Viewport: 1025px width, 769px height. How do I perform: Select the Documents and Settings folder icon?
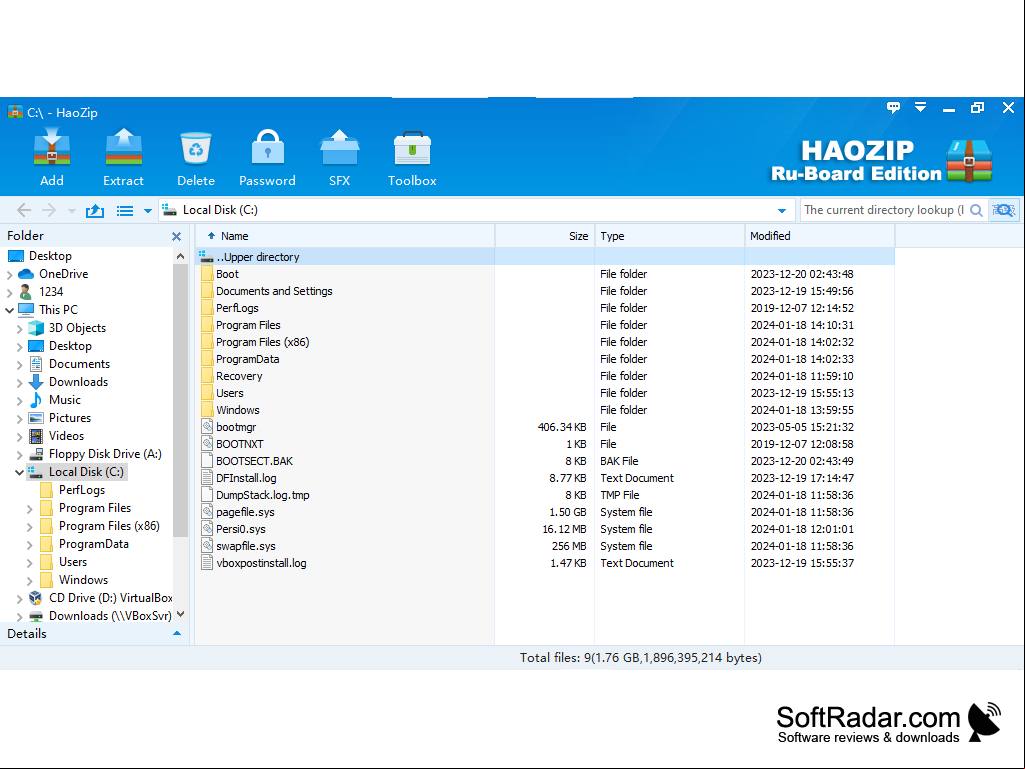click(x=207, y=291)
